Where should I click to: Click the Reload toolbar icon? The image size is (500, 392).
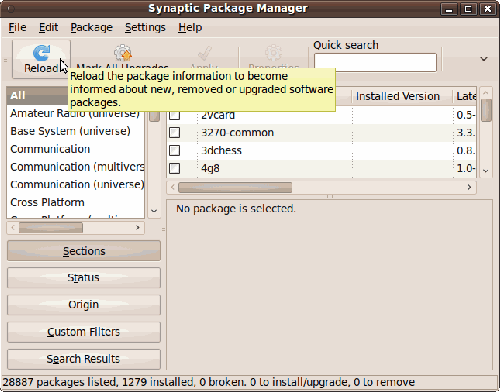point(42,53)
